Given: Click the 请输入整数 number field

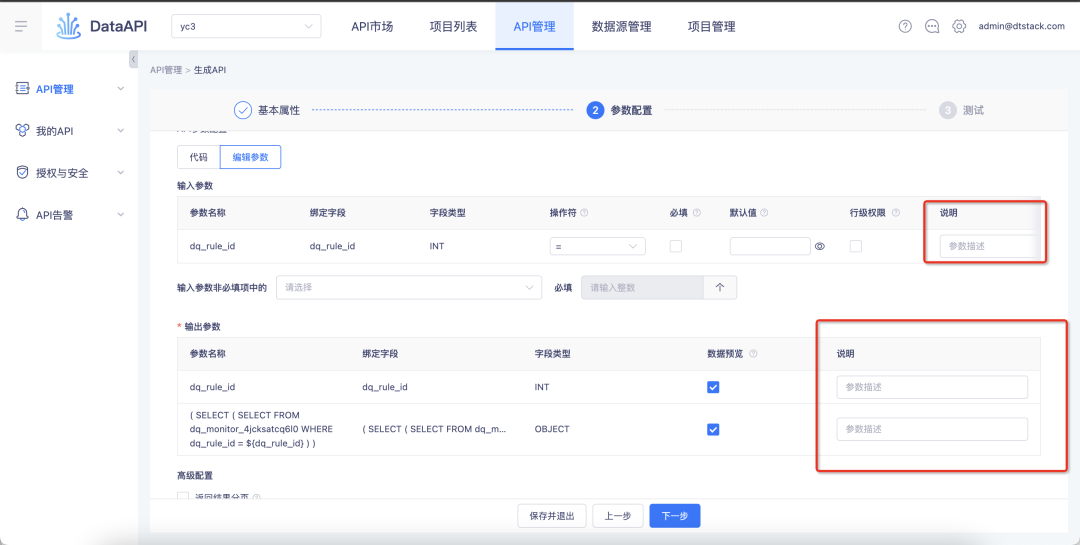Looking at the screenshot, I should [642, 287].
